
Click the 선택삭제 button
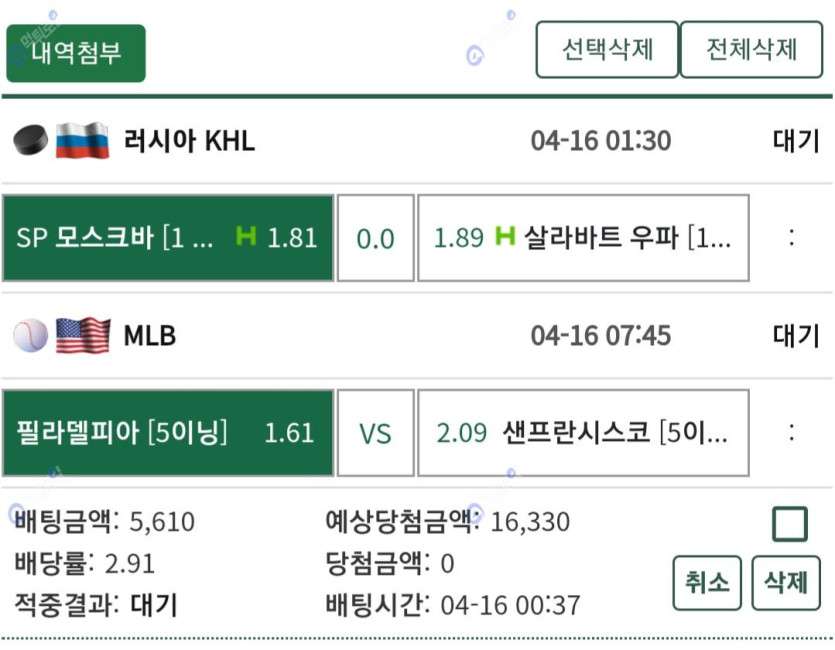point(607,50)
